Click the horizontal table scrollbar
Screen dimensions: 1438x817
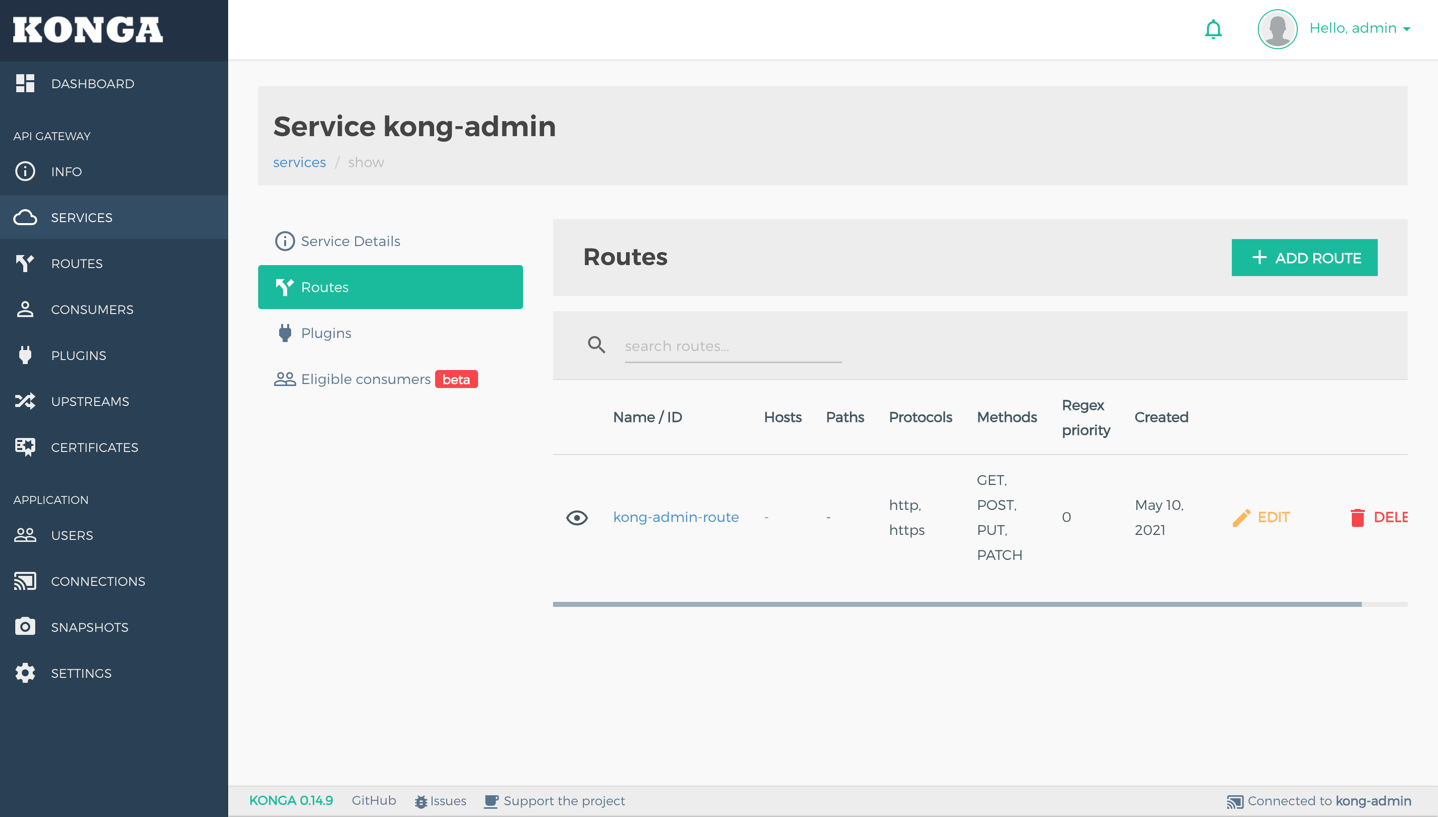(957, 604)
